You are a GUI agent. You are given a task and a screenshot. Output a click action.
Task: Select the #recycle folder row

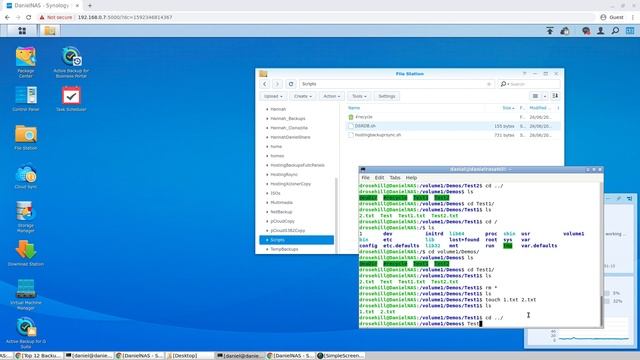pyautogui.click(x=453, y=117)
